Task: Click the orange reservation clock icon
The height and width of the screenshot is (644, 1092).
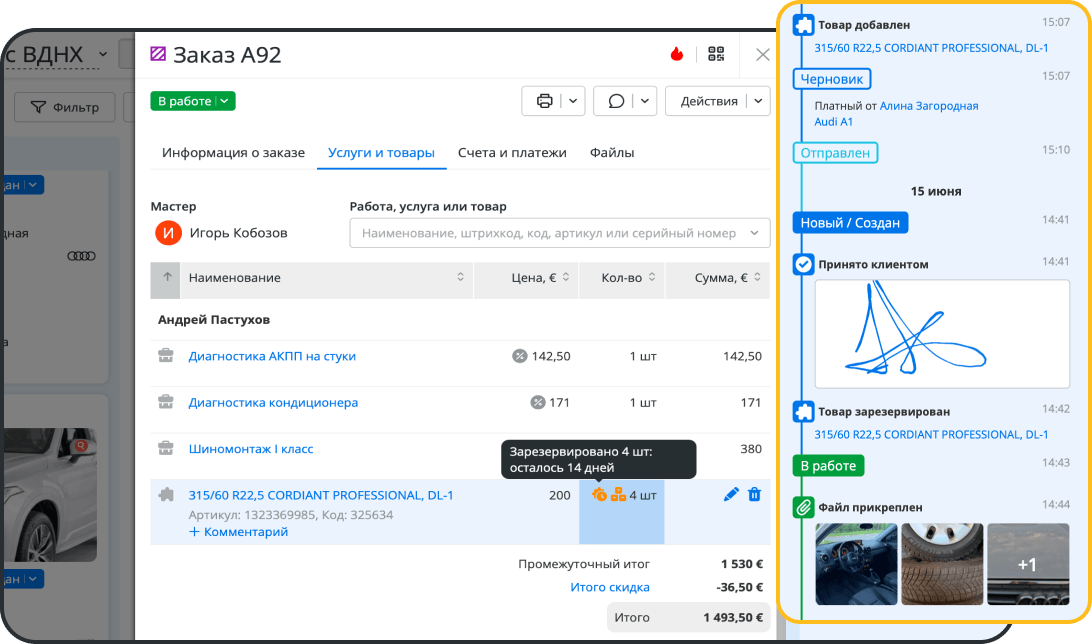Action: 600,495
